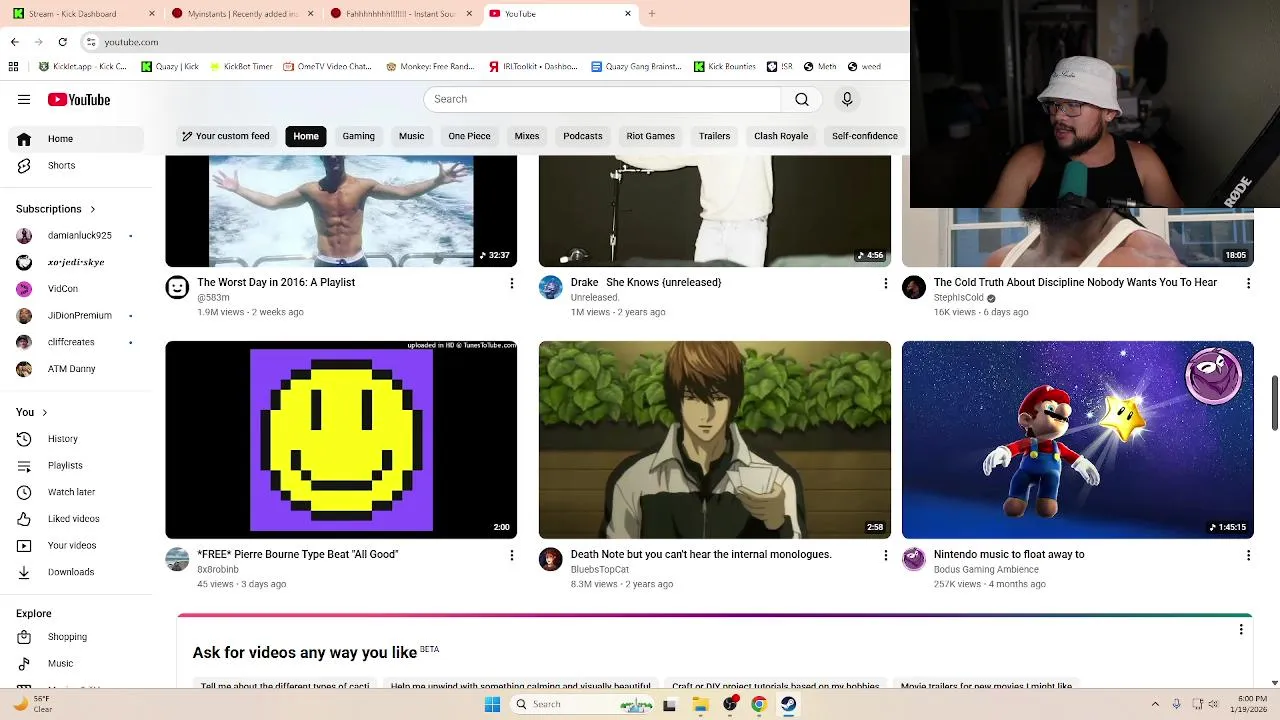Switch to Myinstants browser tab
This screenshot has width=1280, height=720.
(240, 14)
